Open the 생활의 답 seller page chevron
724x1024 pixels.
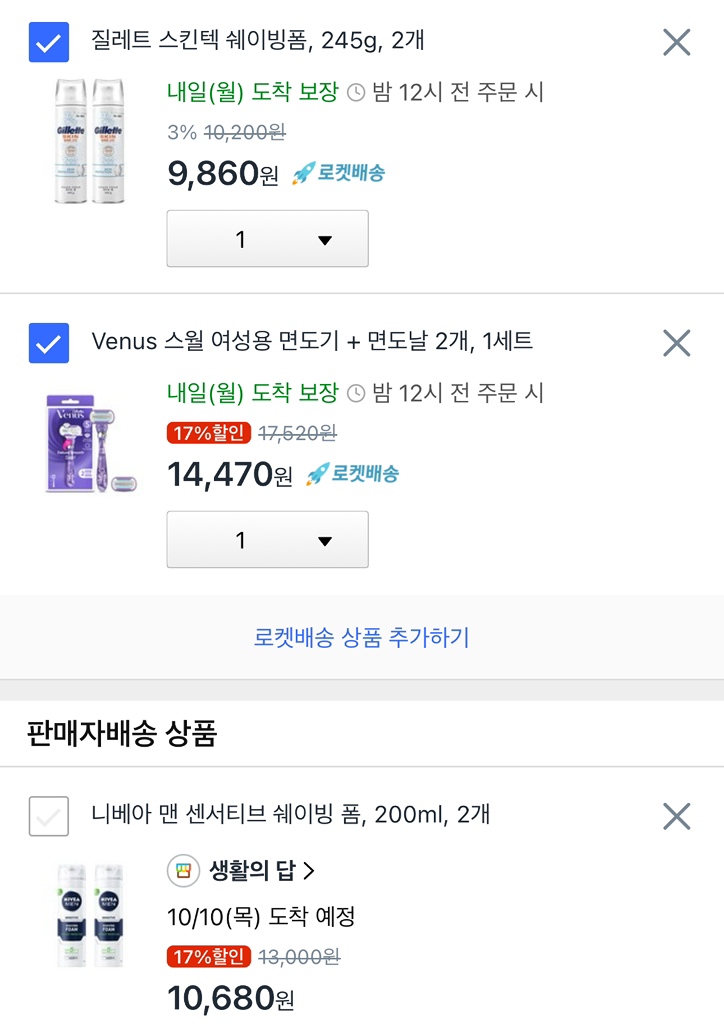308,871
